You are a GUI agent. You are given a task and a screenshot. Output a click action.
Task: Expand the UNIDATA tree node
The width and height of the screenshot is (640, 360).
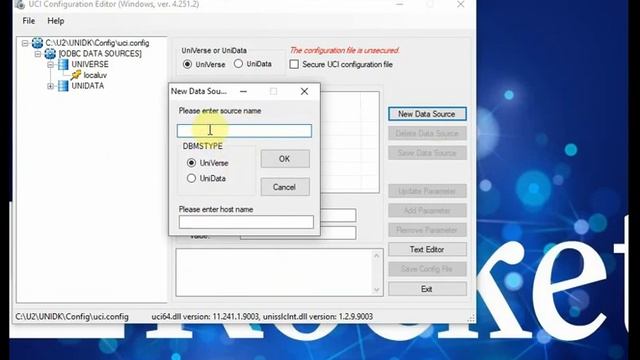tap(50, 86)
